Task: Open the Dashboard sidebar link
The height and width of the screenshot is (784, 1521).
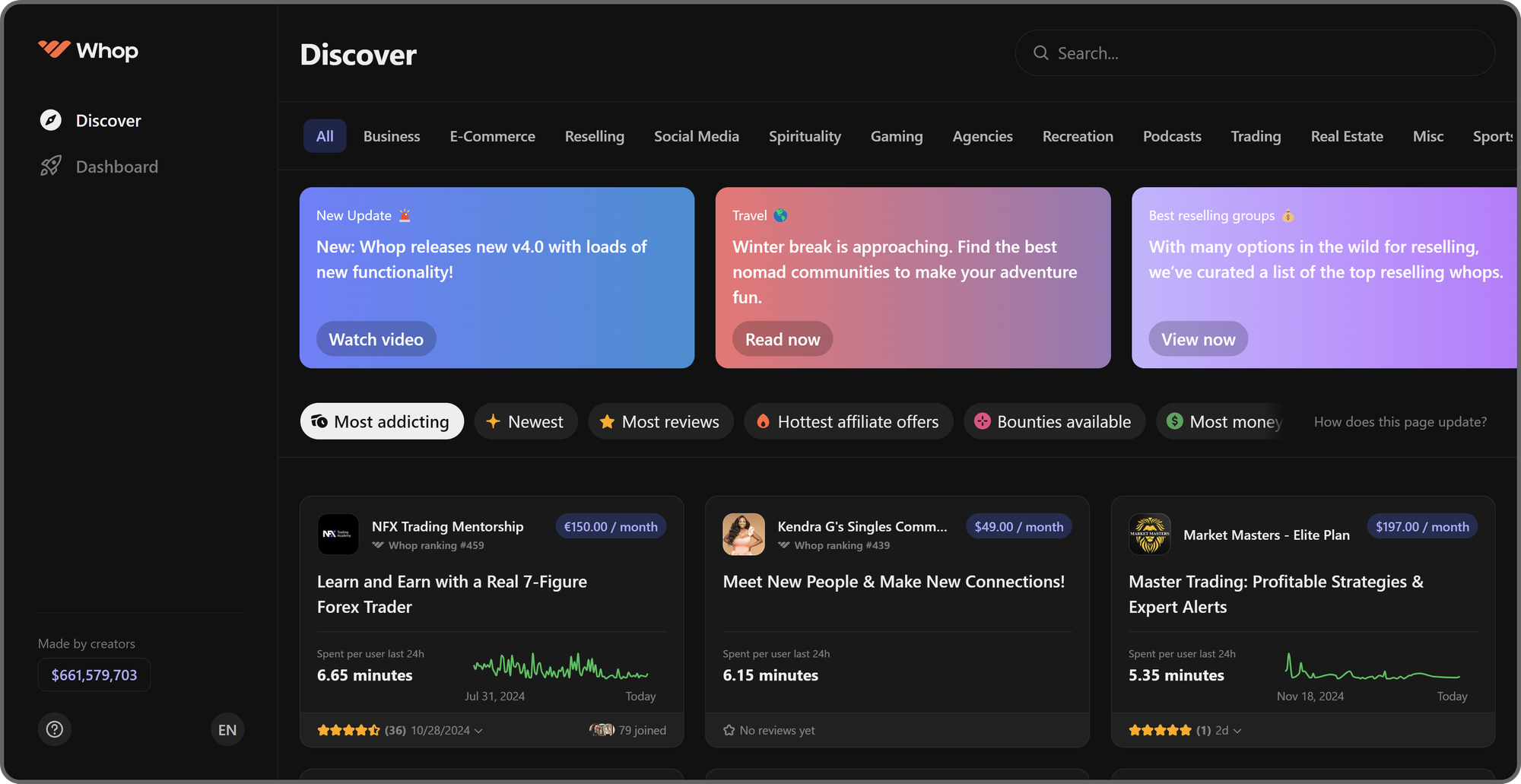Action: [117, 167]
